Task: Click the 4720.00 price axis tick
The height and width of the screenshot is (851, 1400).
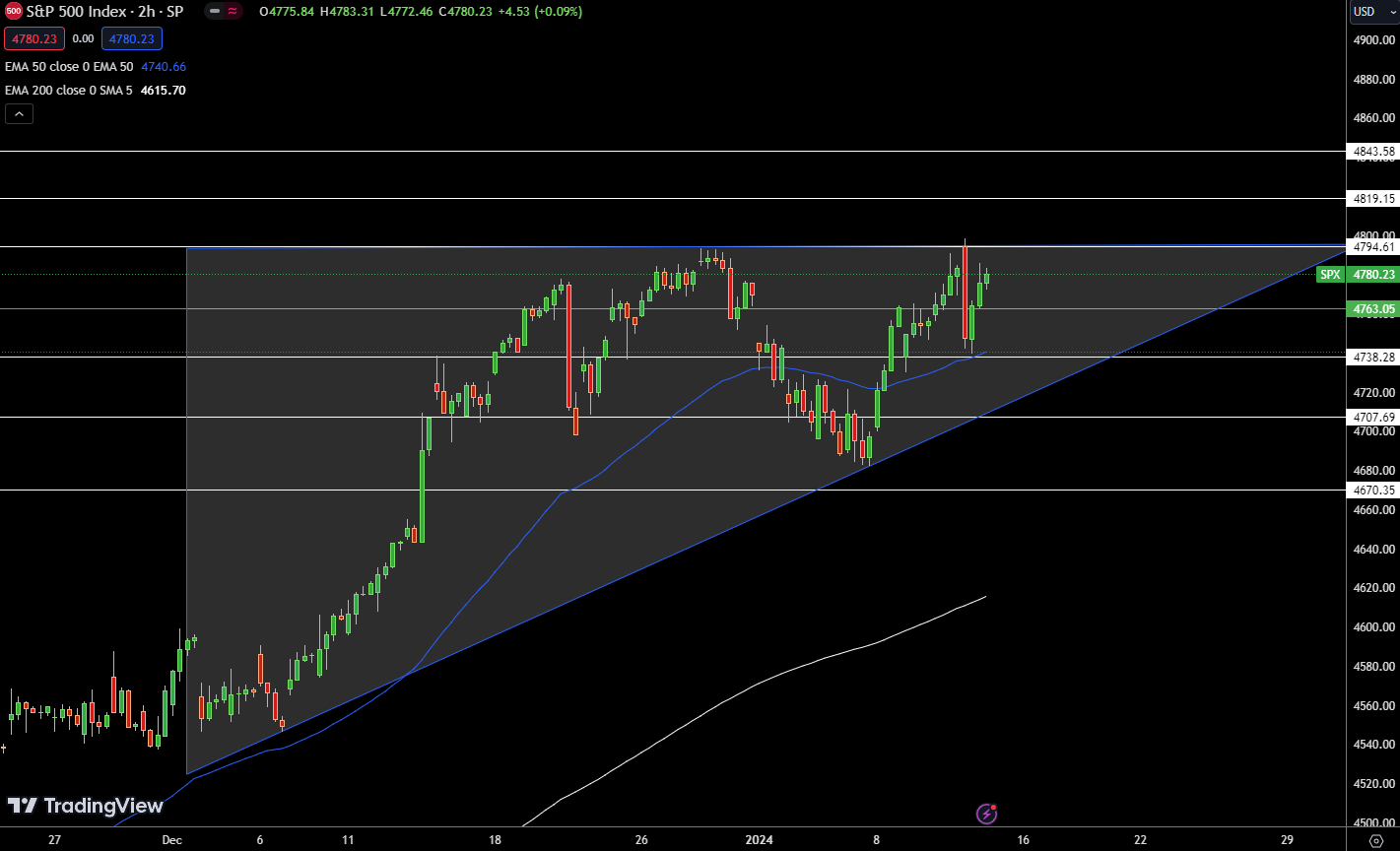Action: point(1374,393)
